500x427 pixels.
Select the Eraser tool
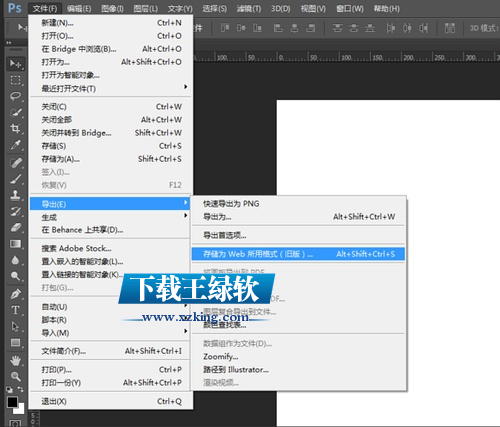(x=15, y=228)
